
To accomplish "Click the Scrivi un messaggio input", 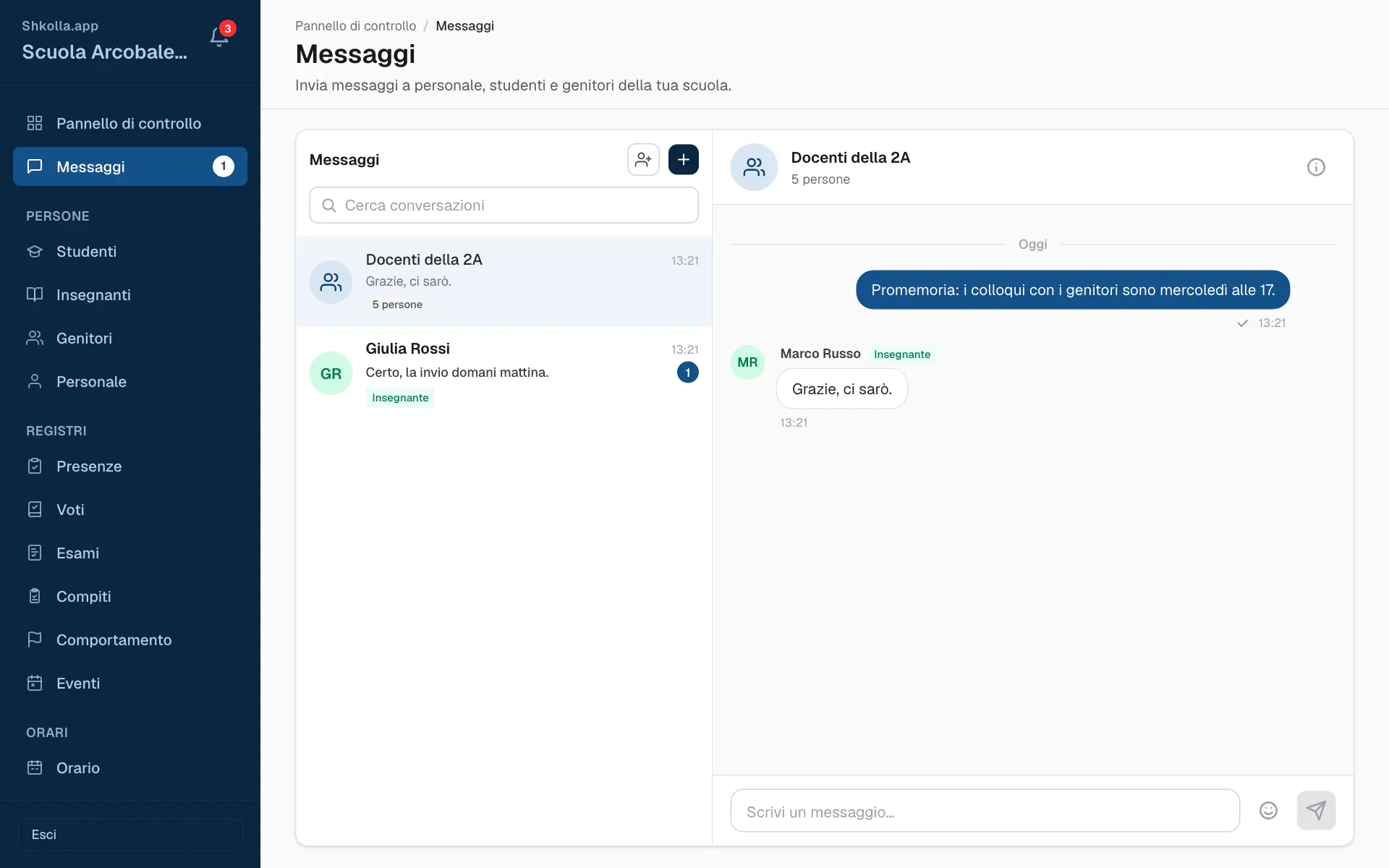I will pos(985,811).
